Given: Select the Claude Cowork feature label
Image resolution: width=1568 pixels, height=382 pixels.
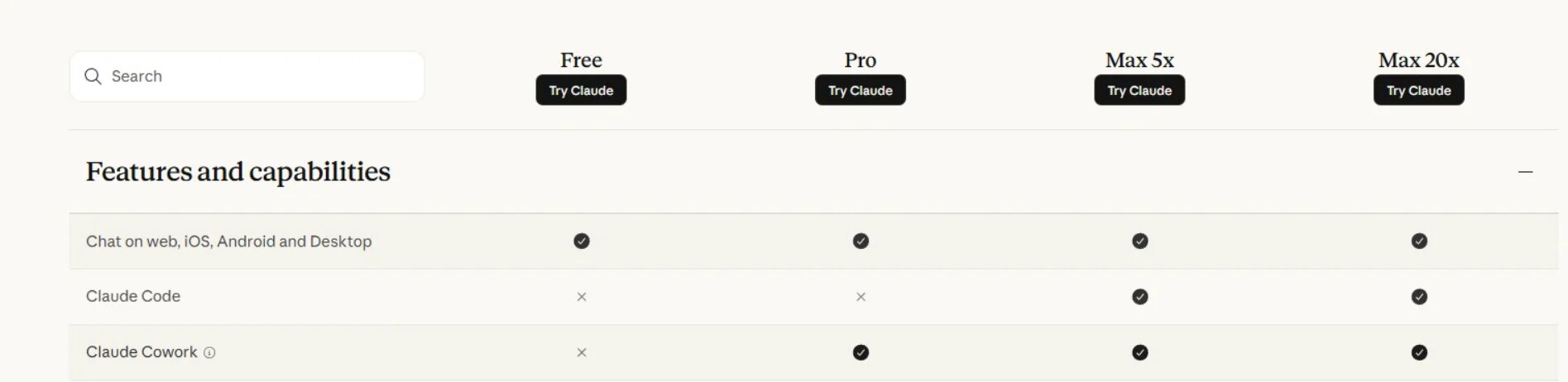Looking at the screenshot, I should coord(141,352).
